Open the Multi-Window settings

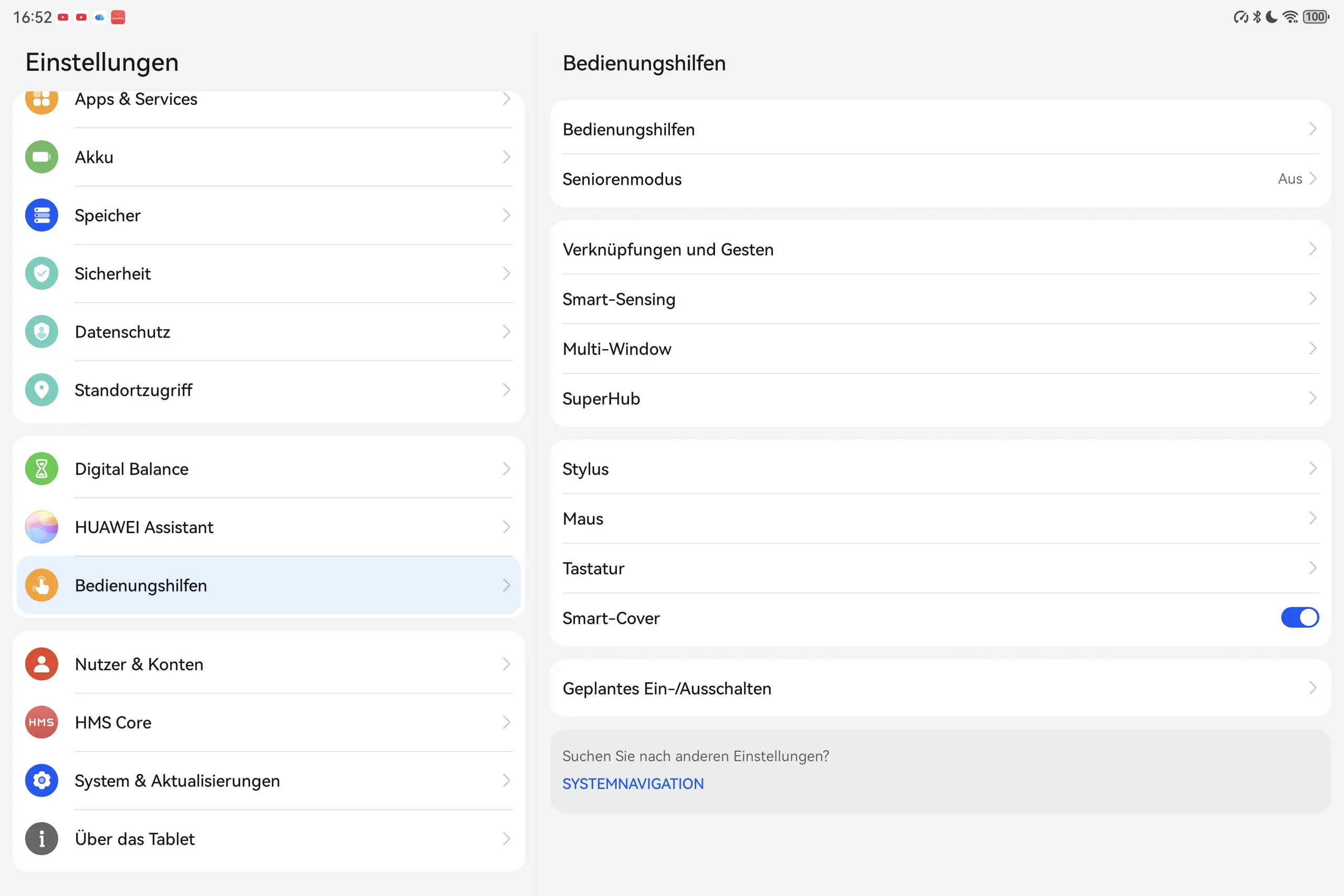click(x=941, y=349)
